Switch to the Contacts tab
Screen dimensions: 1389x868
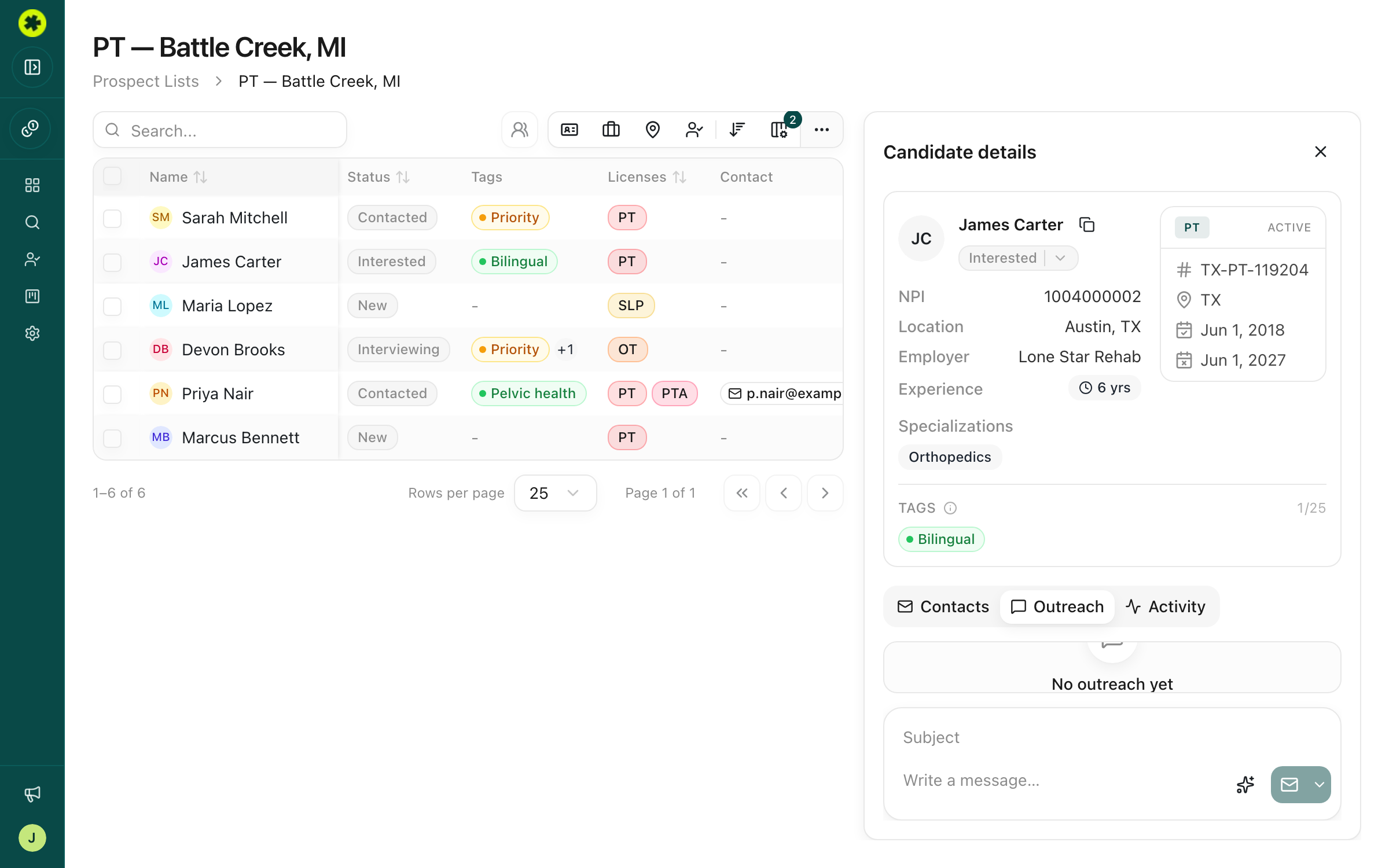tap(943, 606)
